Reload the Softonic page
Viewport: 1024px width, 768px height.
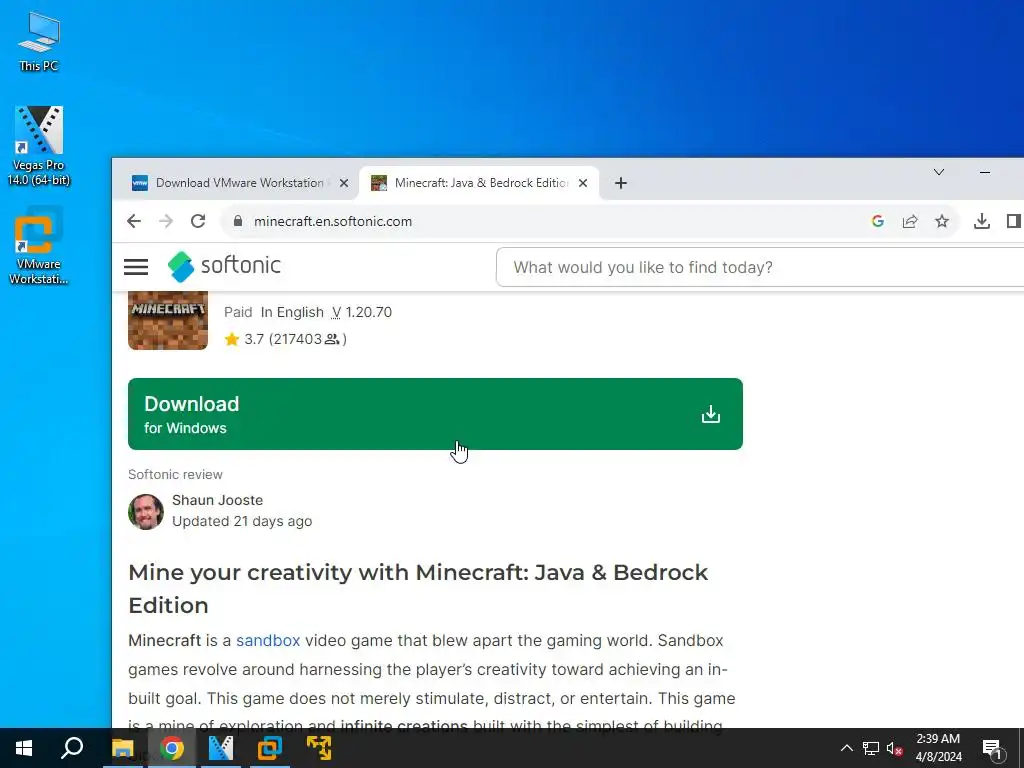[x=198, y=221]
